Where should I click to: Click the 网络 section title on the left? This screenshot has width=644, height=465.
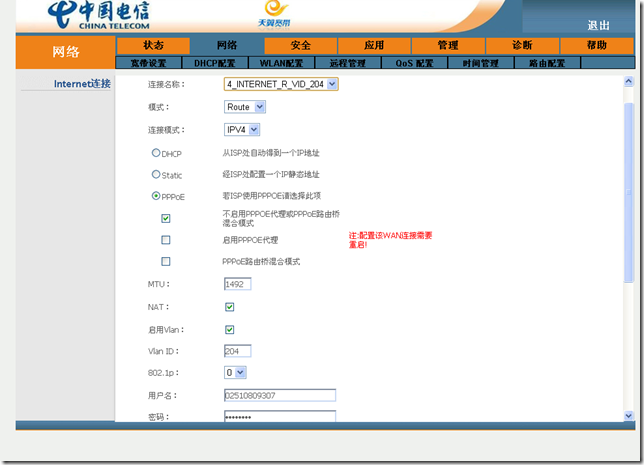coord(66,52)
